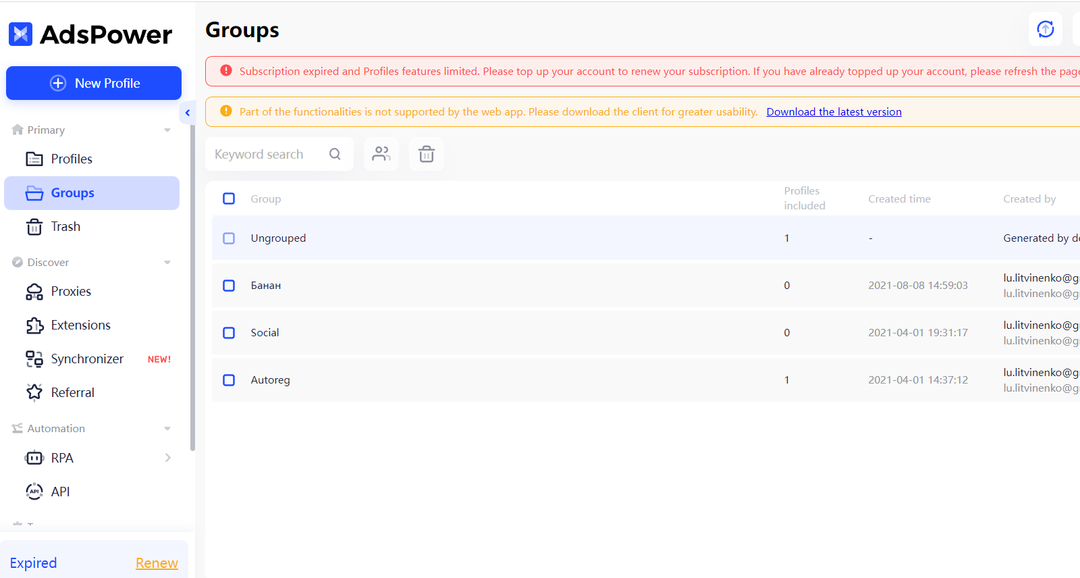Click the trash delete-groups icon in toolbar
This screenshot has width=1080, height=578.
(426, 154)
